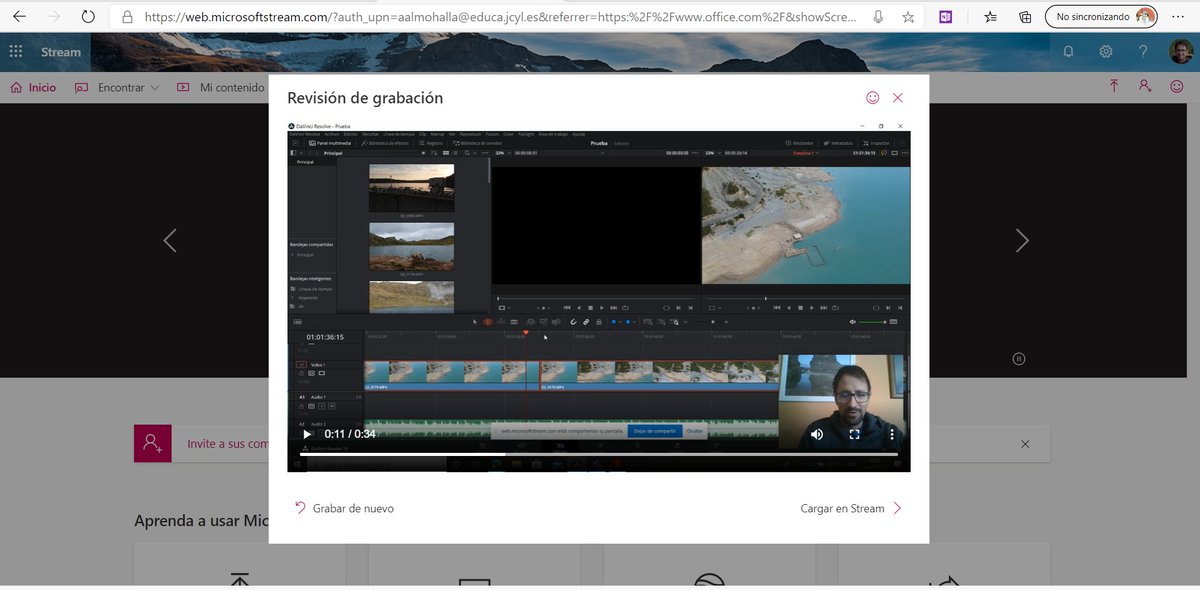Screen dimensions: 1200x590
Task: Add this page to favorites star
Action: (x=908, y=17)
